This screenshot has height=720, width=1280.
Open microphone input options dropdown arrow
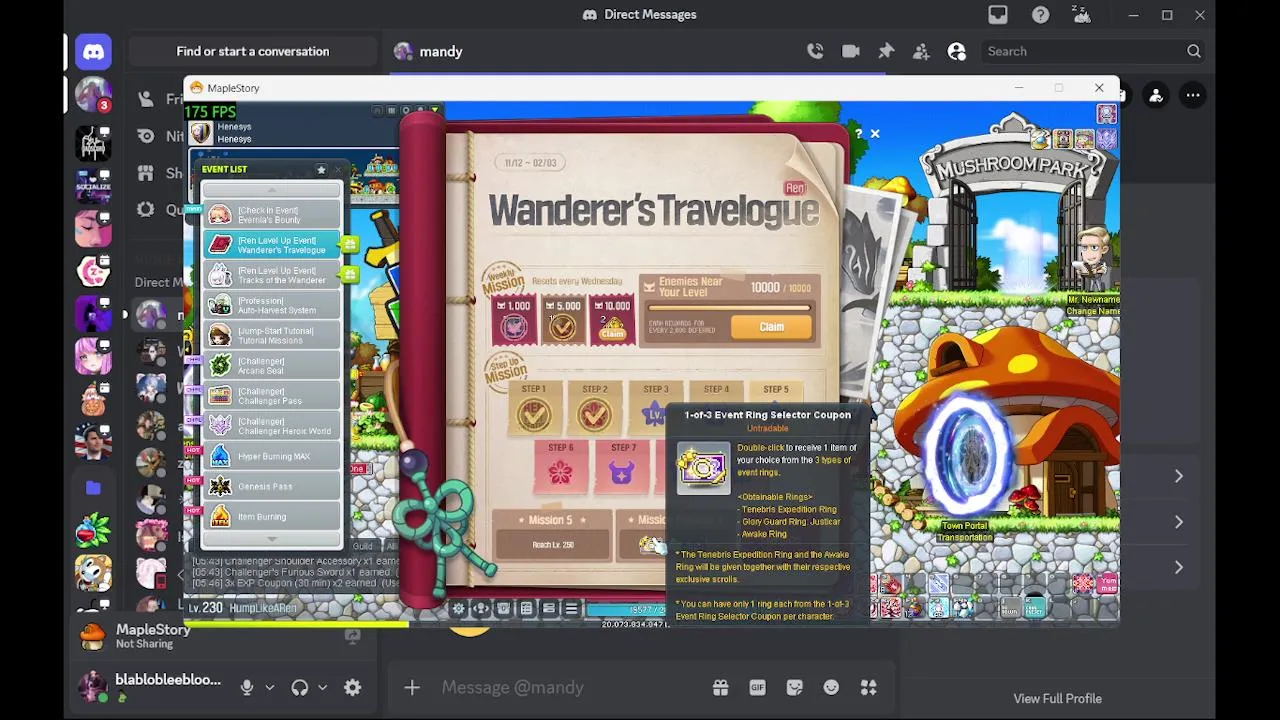click(269, 688)
